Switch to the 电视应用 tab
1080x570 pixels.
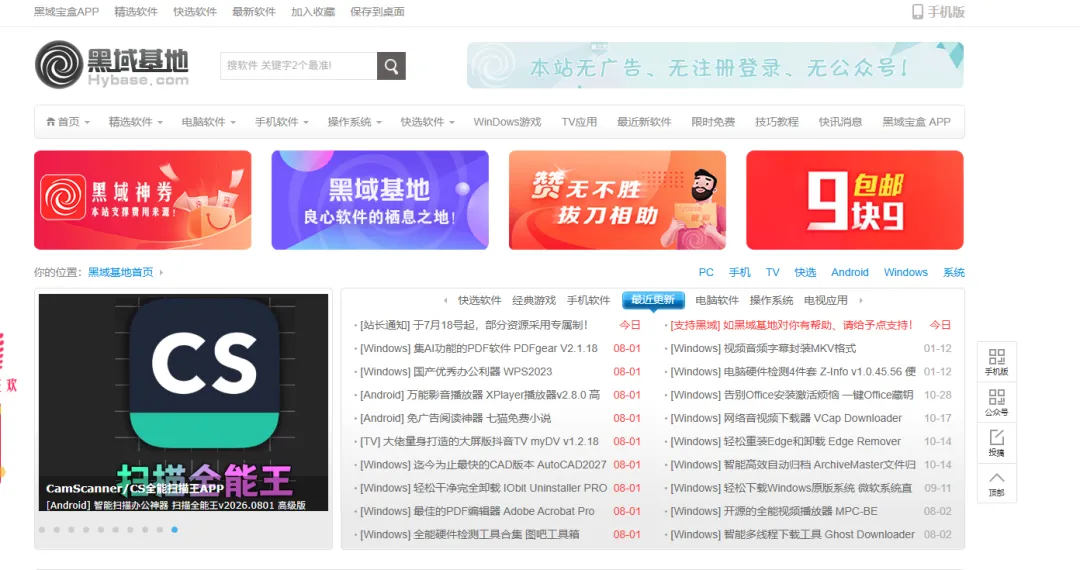click(826, 300)
